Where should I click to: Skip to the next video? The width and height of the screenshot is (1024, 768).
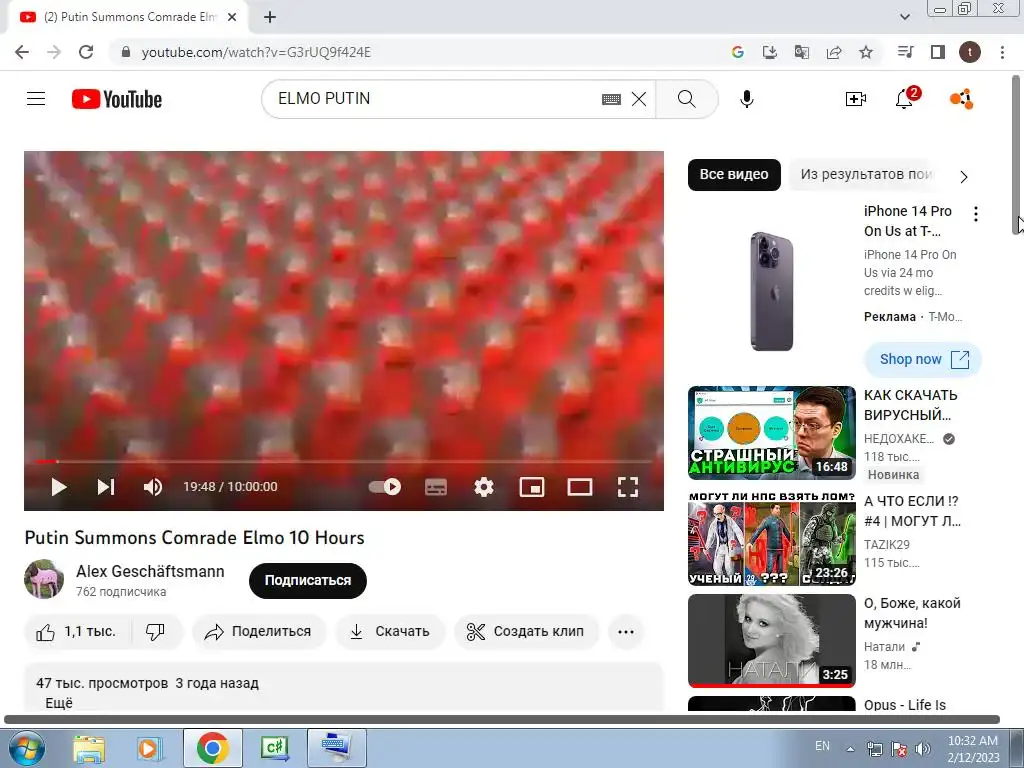tap(106, 487)
